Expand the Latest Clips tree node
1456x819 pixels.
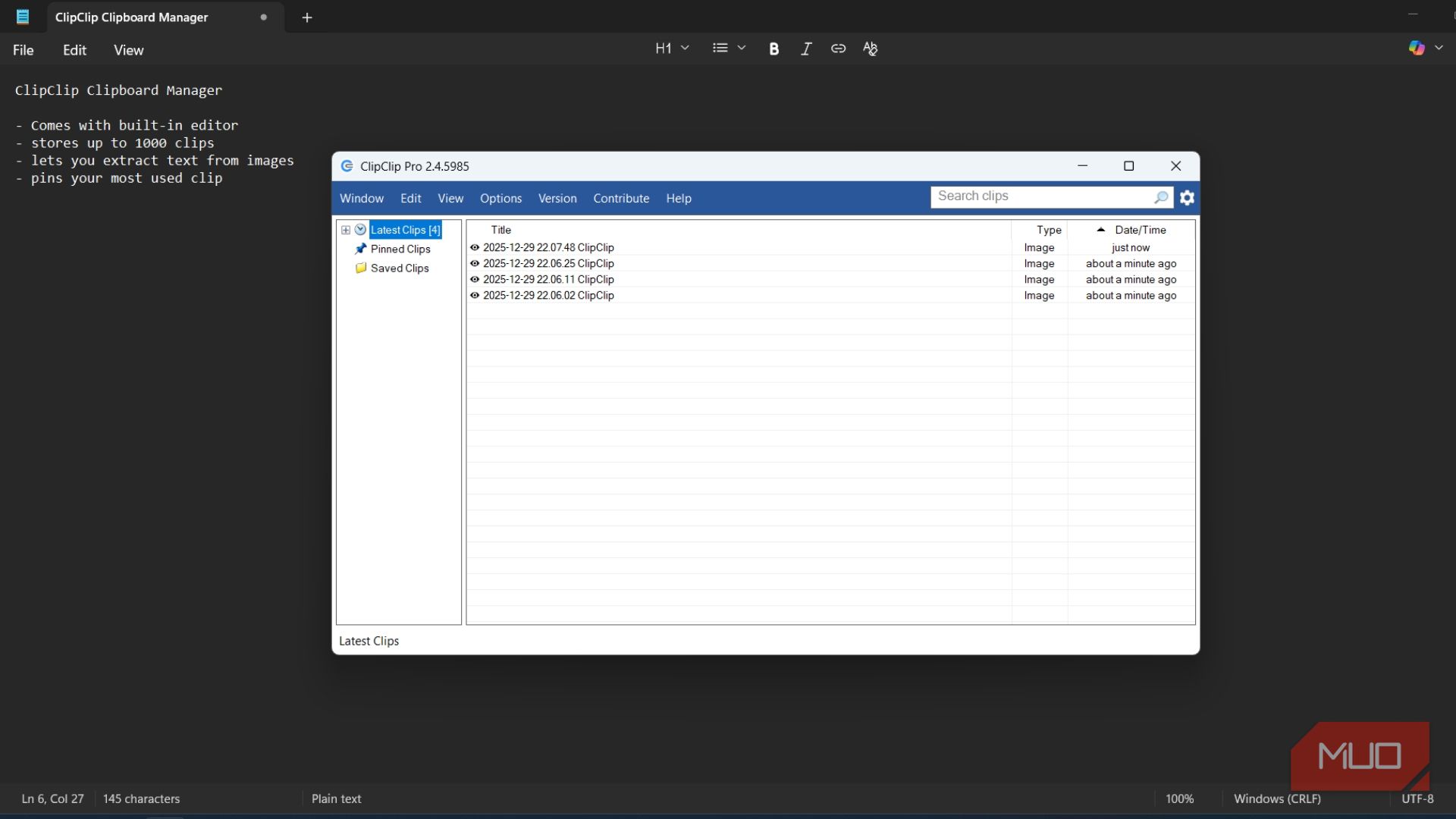pos(346,230)
